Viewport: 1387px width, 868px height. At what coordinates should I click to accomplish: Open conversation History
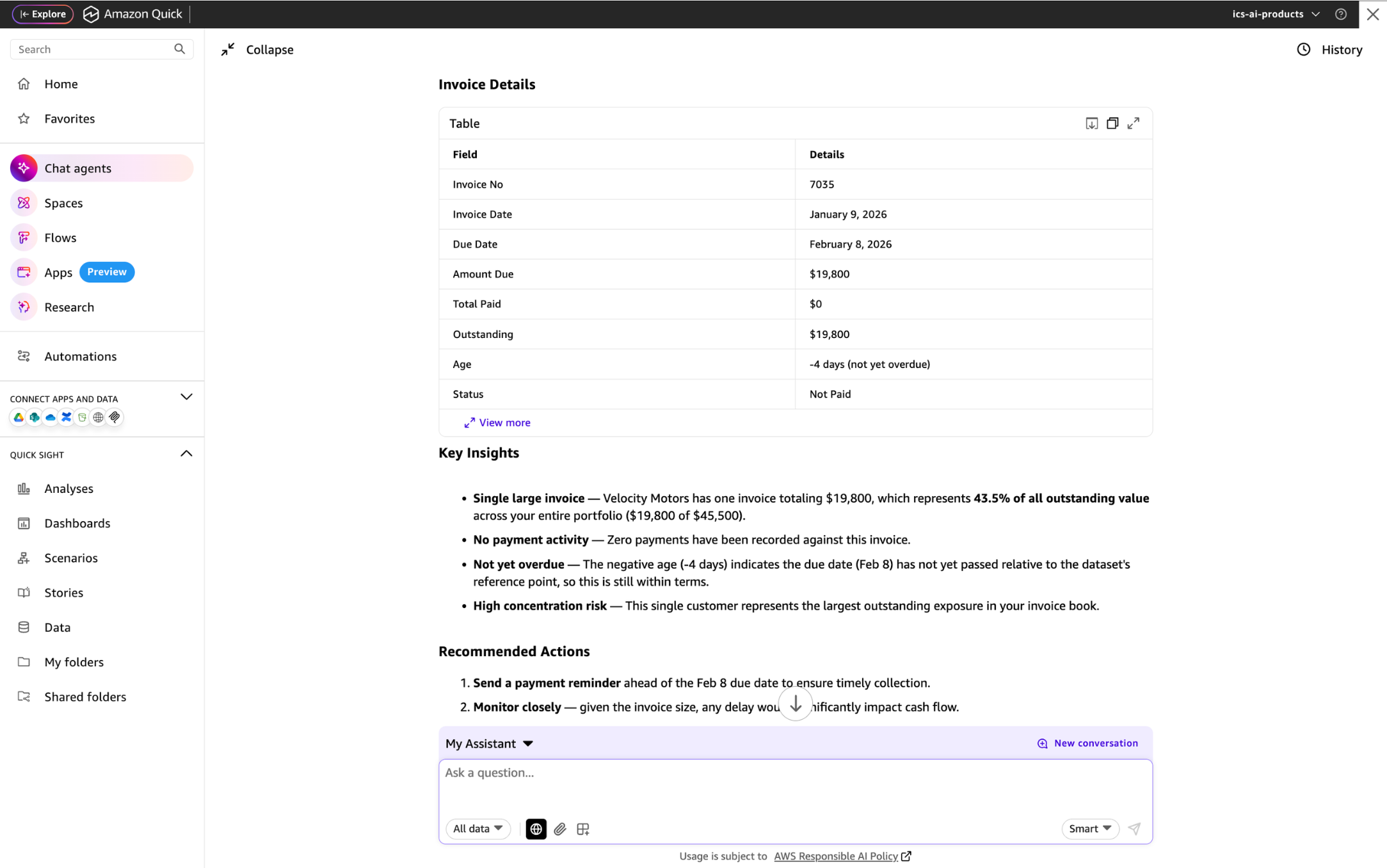point(1330,49)
